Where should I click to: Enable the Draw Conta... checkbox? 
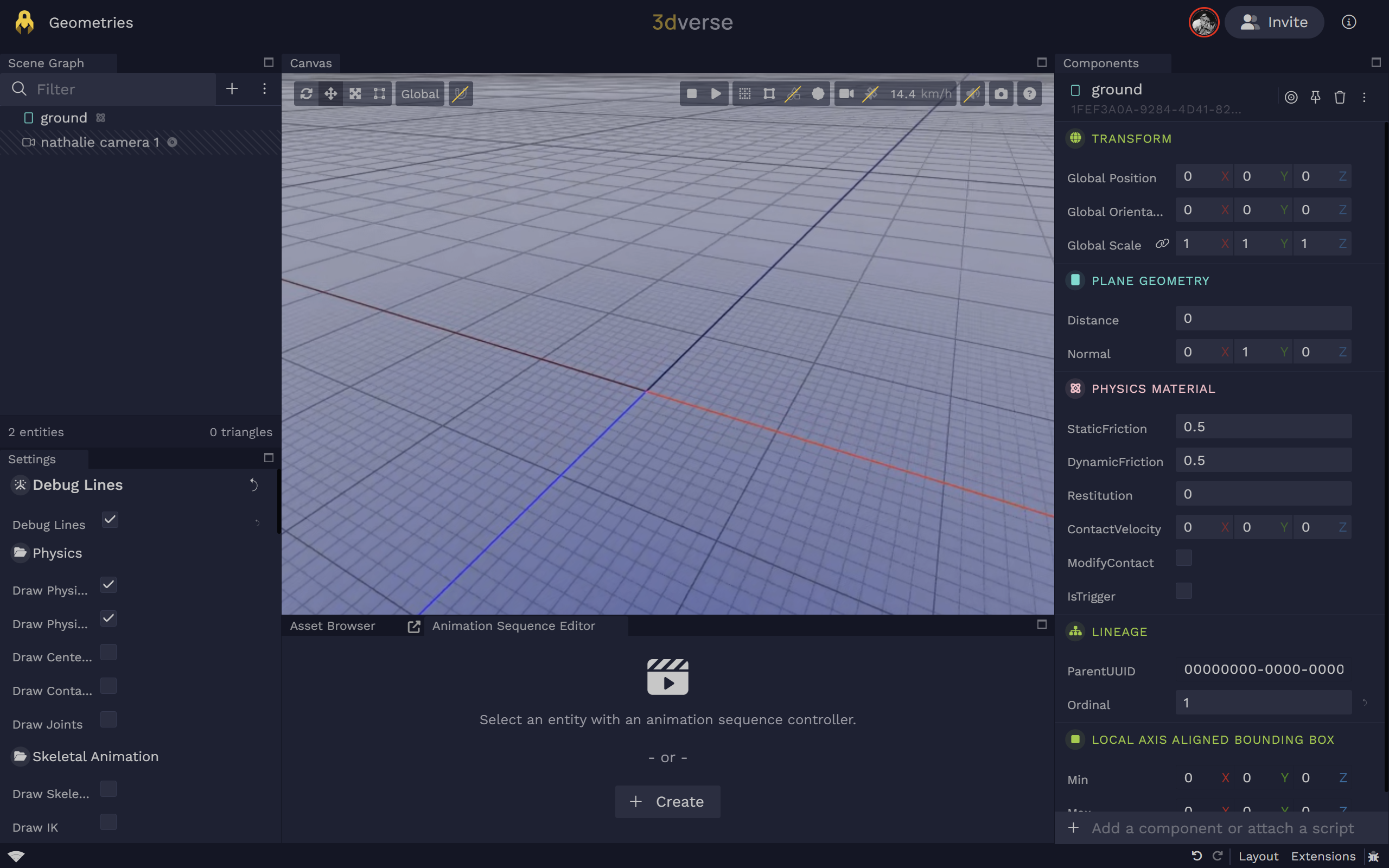(109, 686)
